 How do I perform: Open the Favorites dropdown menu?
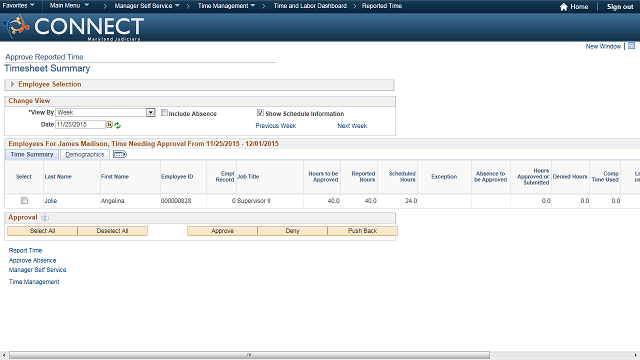(18, 6)
